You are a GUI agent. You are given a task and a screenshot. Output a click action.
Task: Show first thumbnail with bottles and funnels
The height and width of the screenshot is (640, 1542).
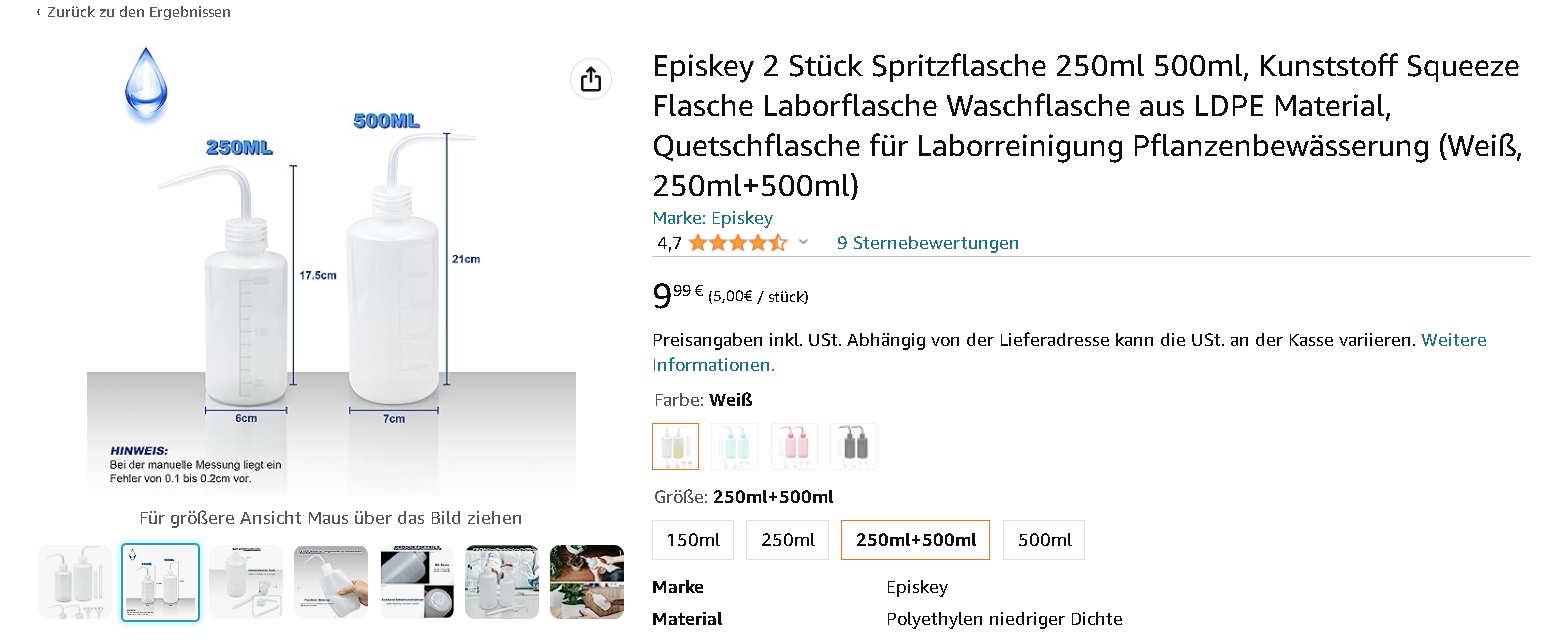[x=75, y=582]
